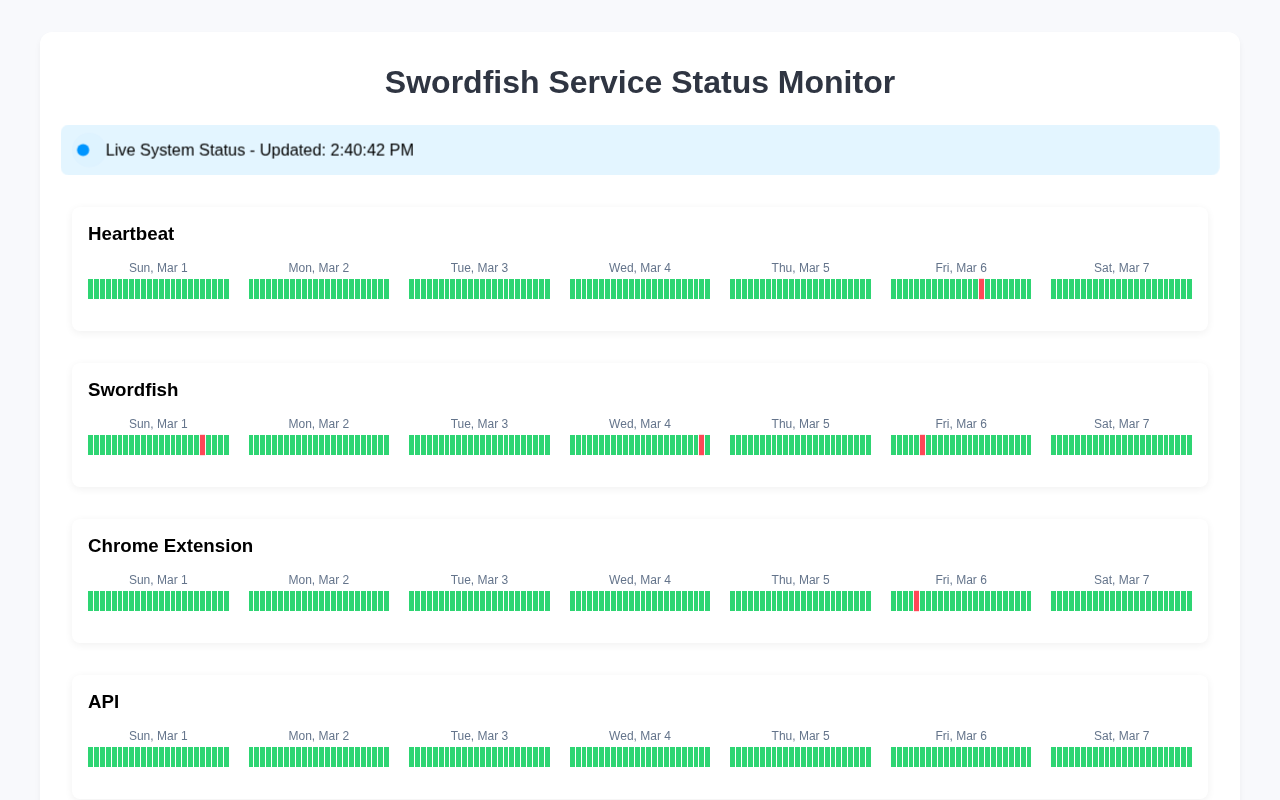The width and height of the screenshot is (1280, 800).
Task: Click the Tue, Mar 3 label under Chrome Extension
Action: click(x=479, y=580)
